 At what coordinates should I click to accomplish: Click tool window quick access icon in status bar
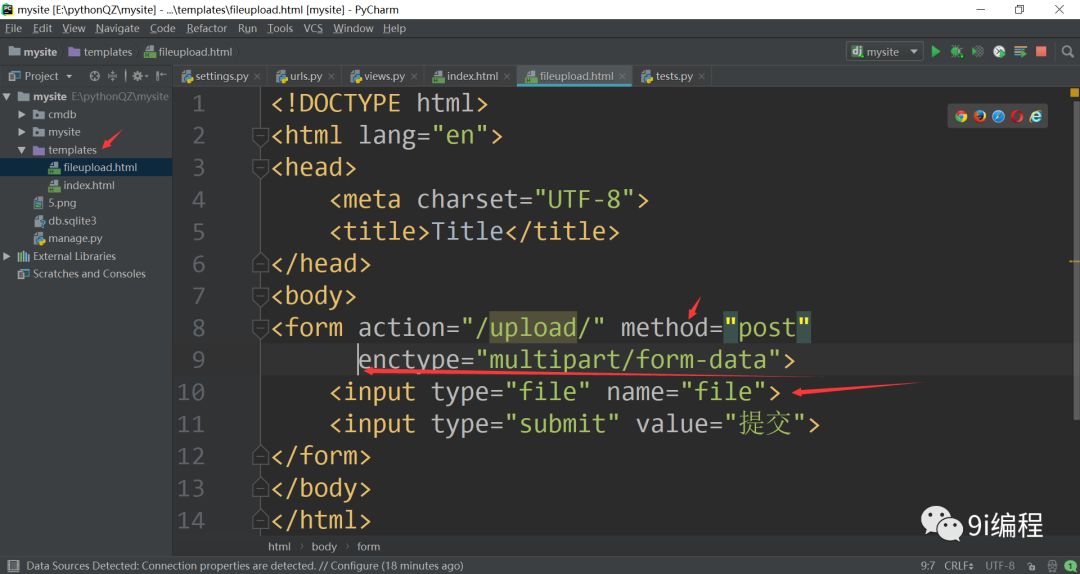(x=12, y=566)
